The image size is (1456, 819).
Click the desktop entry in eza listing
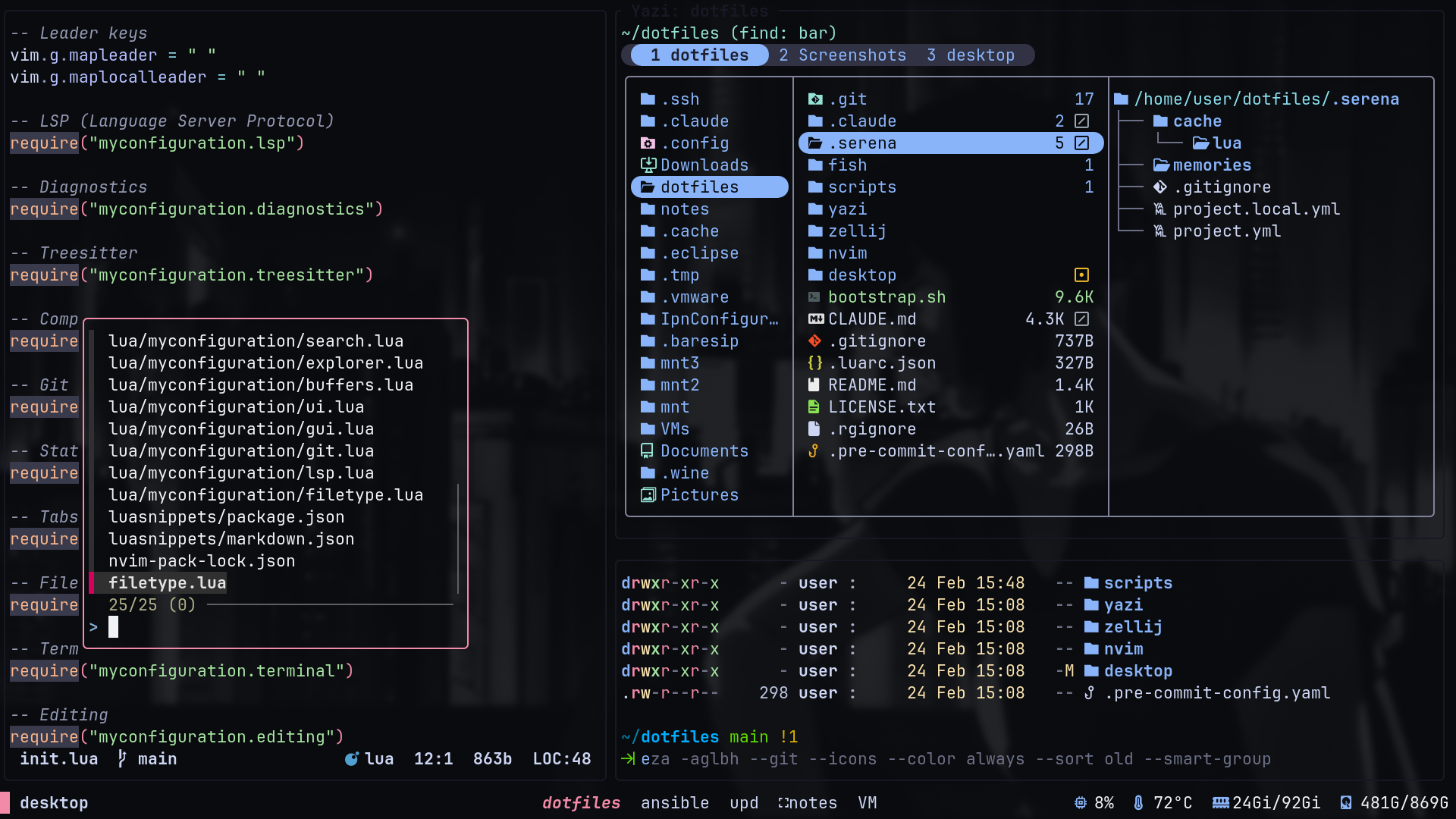point(1128,671)
